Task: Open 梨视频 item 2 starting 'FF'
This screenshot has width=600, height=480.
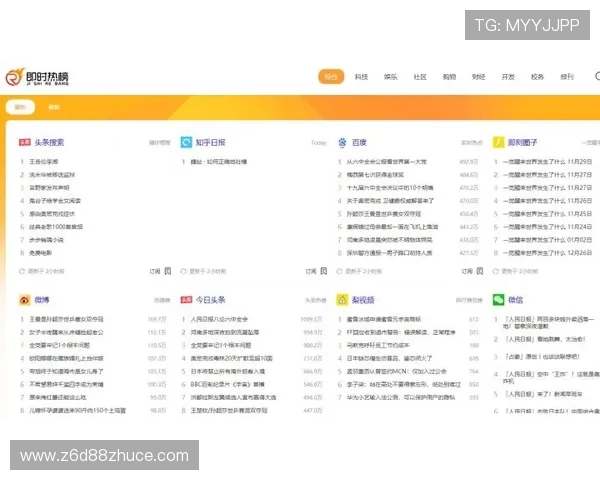Action: (401, 332)
